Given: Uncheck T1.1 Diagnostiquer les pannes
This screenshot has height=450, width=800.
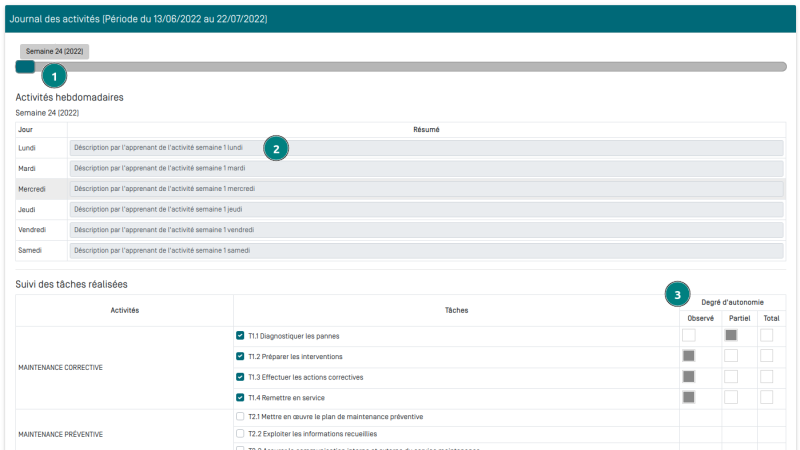Looking at the screenshot, I should [240, 336].
